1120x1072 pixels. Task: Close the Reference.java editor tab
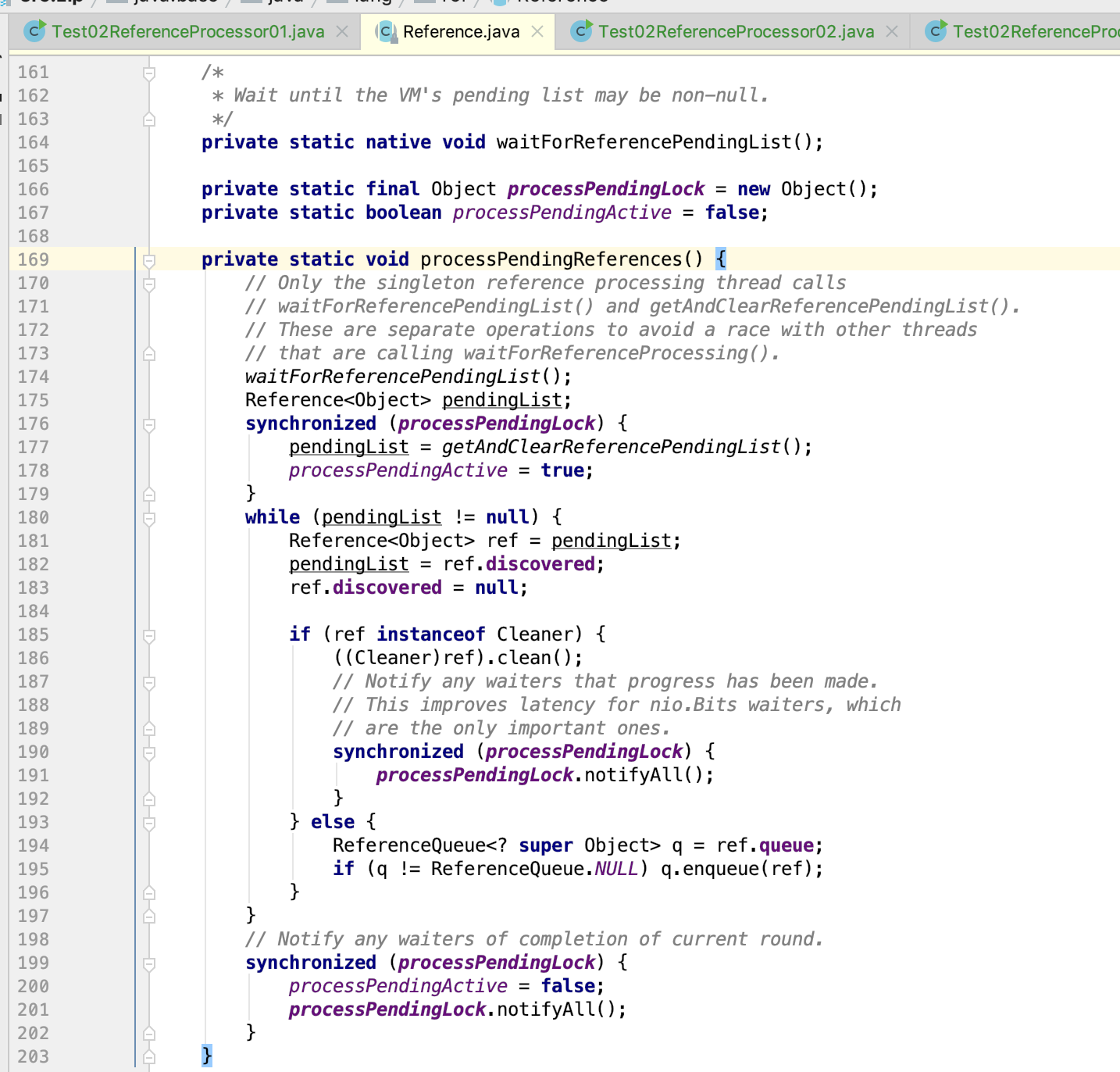coord(536,32)
